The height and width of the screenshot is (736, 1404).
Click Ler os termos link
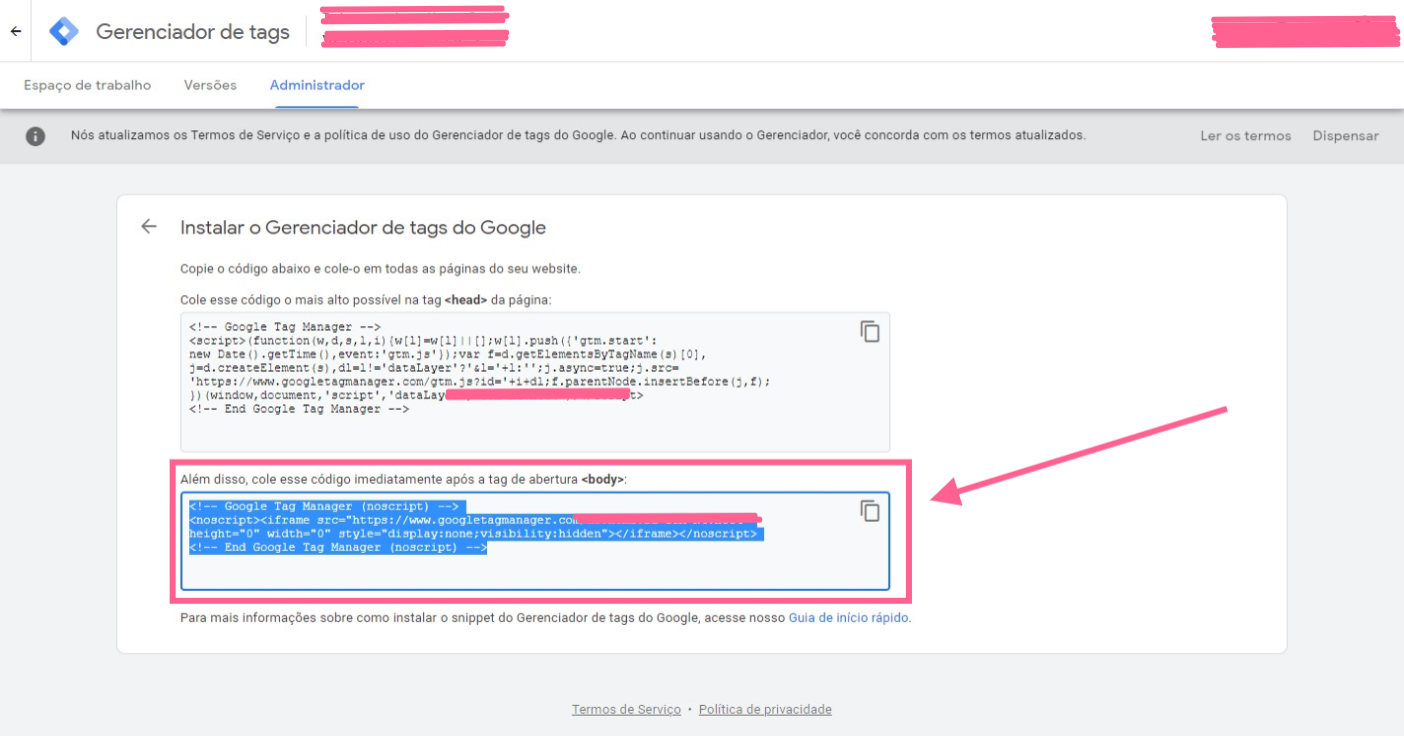pyautogui.click(x=1245, y=136)
